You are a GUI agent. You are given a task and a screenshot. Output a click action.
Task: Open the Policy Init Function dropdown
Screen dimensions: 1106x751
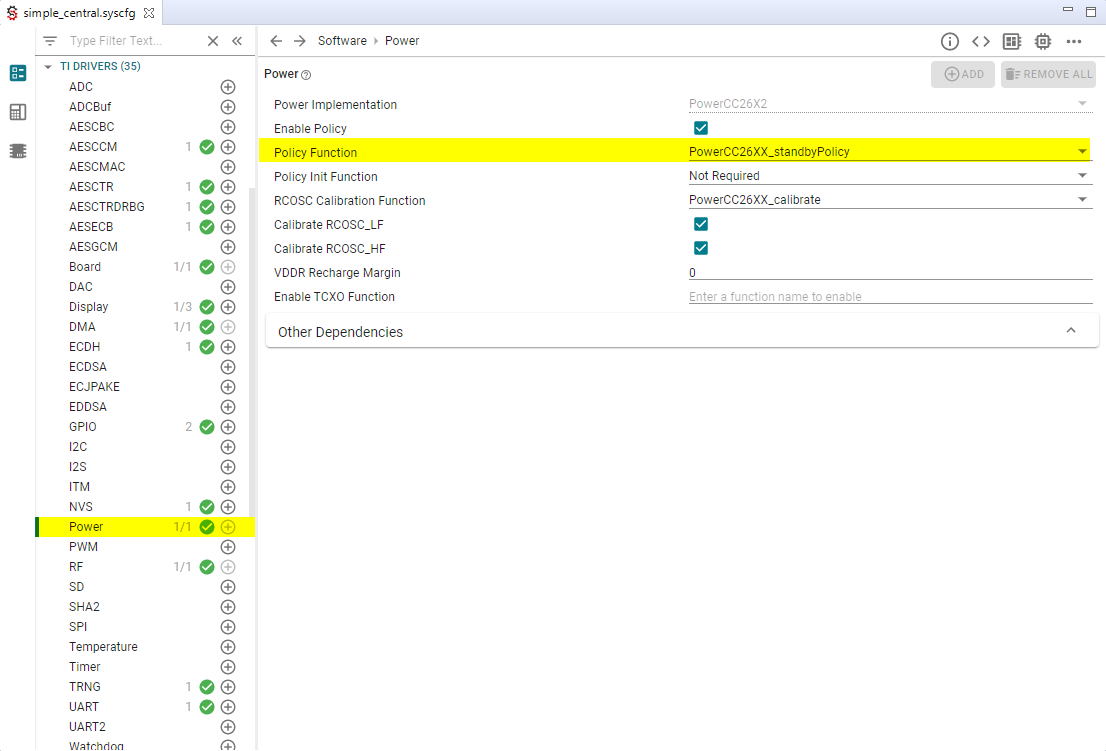pos(888,176)
